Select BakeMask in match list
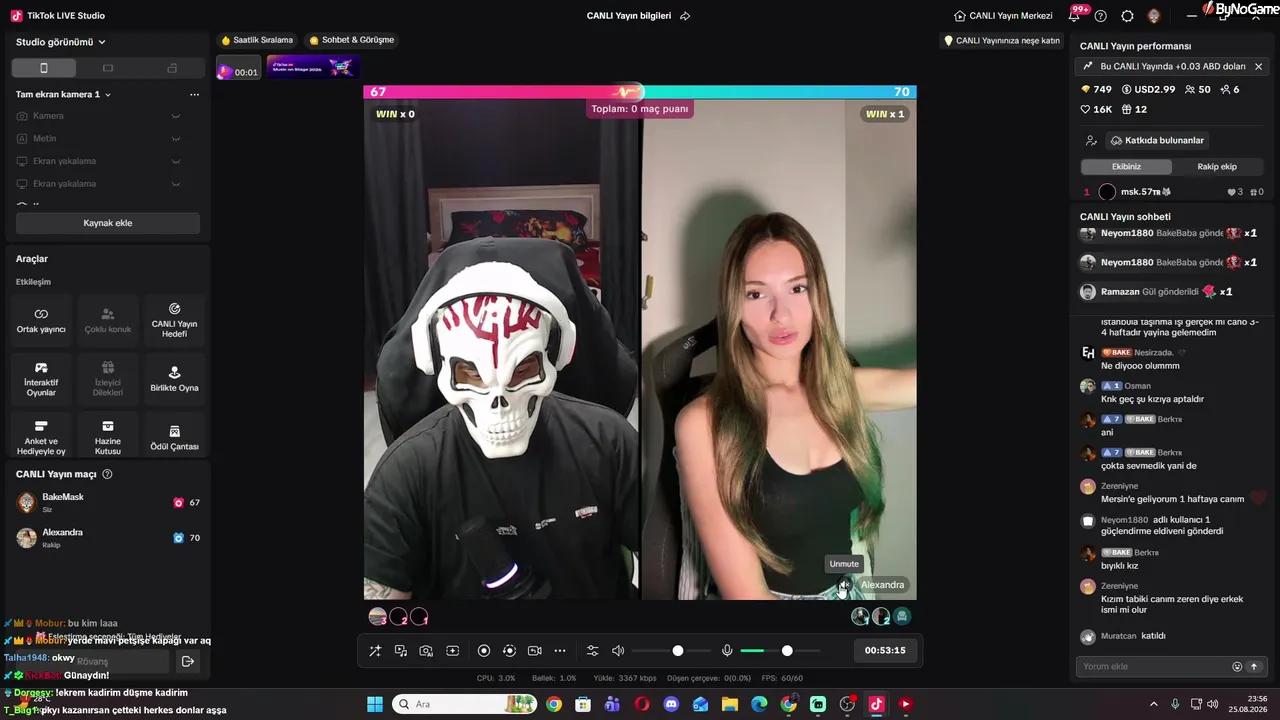Viewport: 1280px width, 720px height. (108, 502)
